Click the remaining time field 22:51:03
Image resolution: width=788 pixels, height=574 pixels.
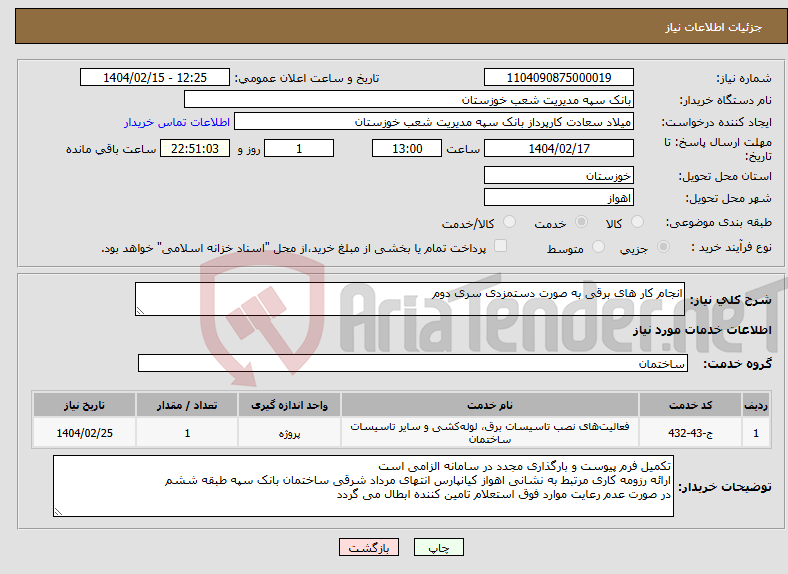click(x=195, y=148)
